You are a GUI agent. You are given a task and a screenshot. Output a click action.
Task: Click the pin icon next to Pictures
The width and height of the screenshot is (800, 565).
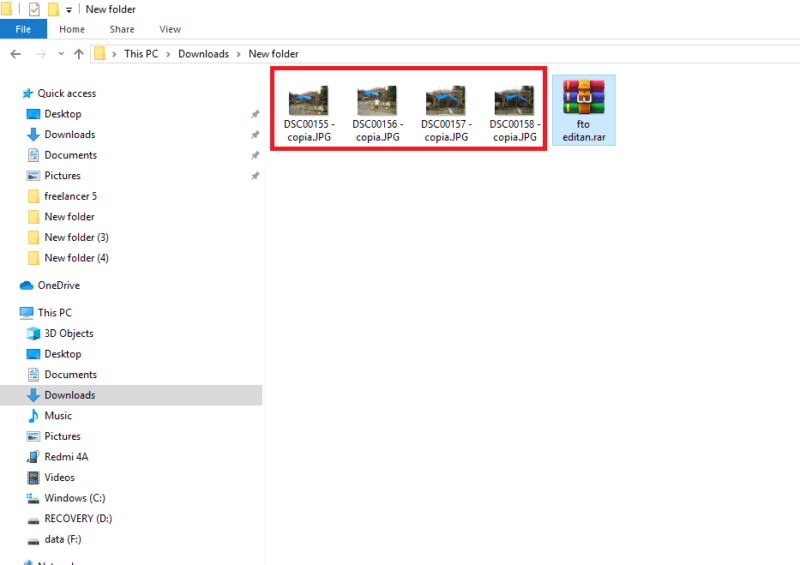255,176
